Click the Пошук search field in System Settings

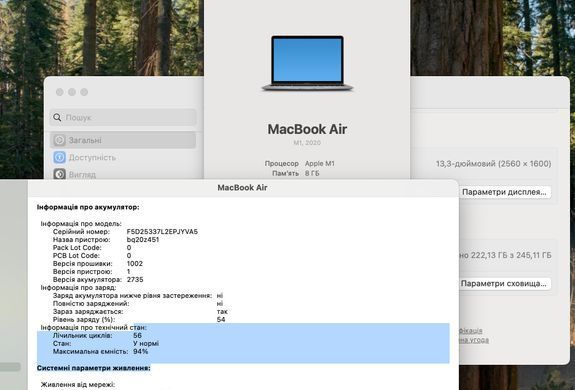coord(123,117)
